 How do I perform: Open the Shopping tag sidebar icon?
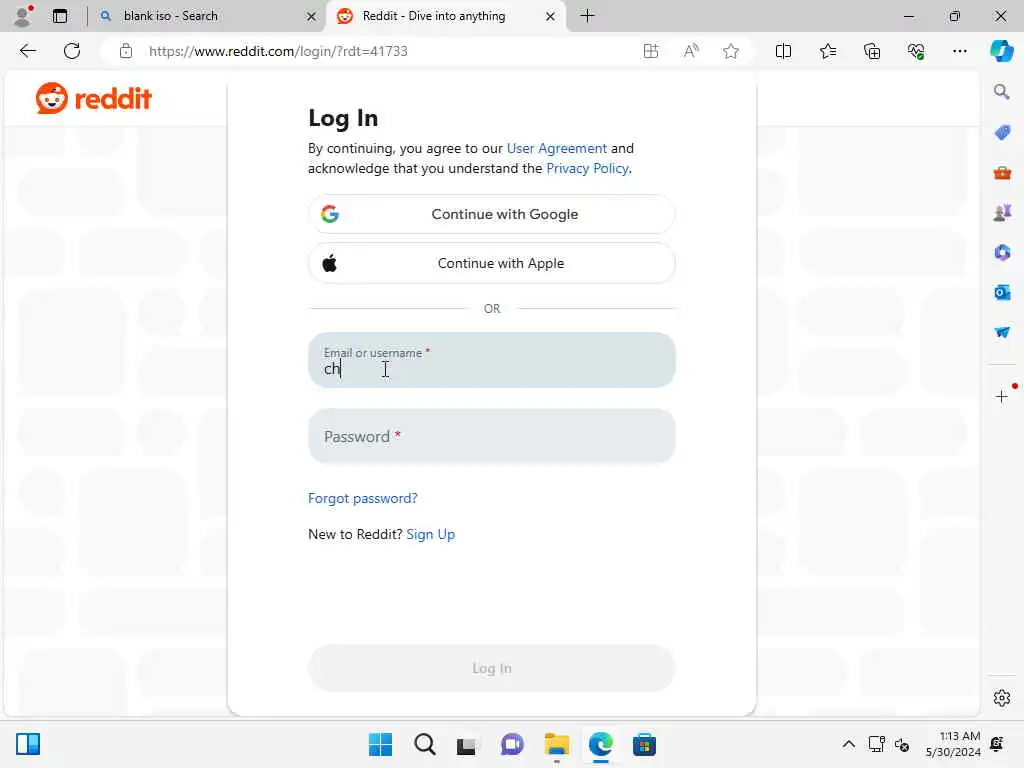(x=1002, y=132)
